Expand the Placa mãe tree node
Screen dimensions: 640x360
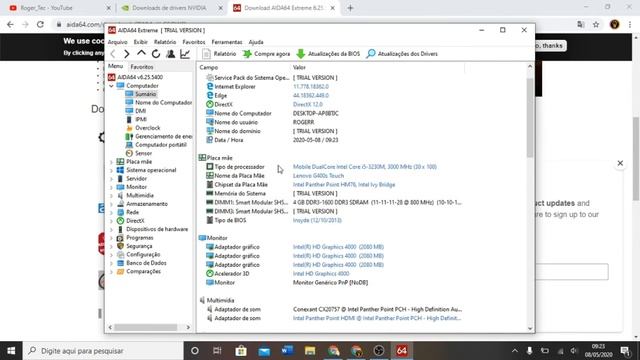pyautogui.click(x=111, y=162)
